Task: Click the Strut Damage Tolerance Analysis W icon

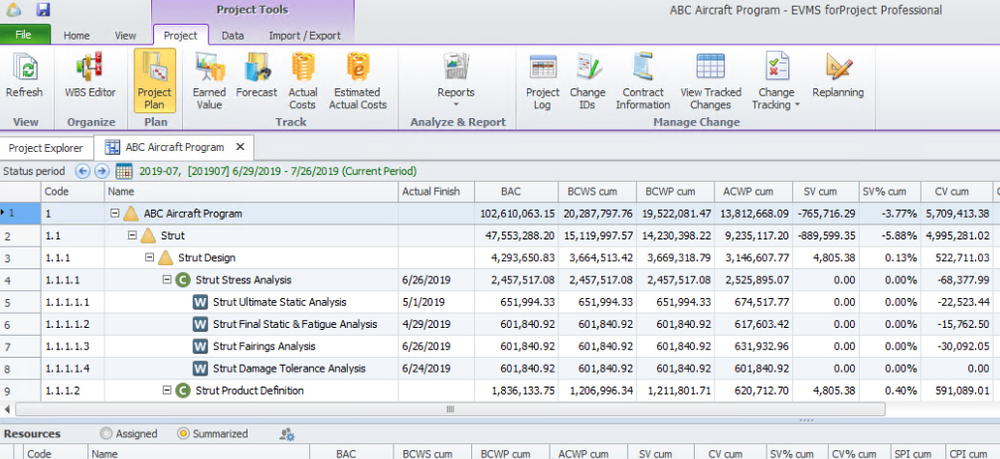Action: point(200,368)
